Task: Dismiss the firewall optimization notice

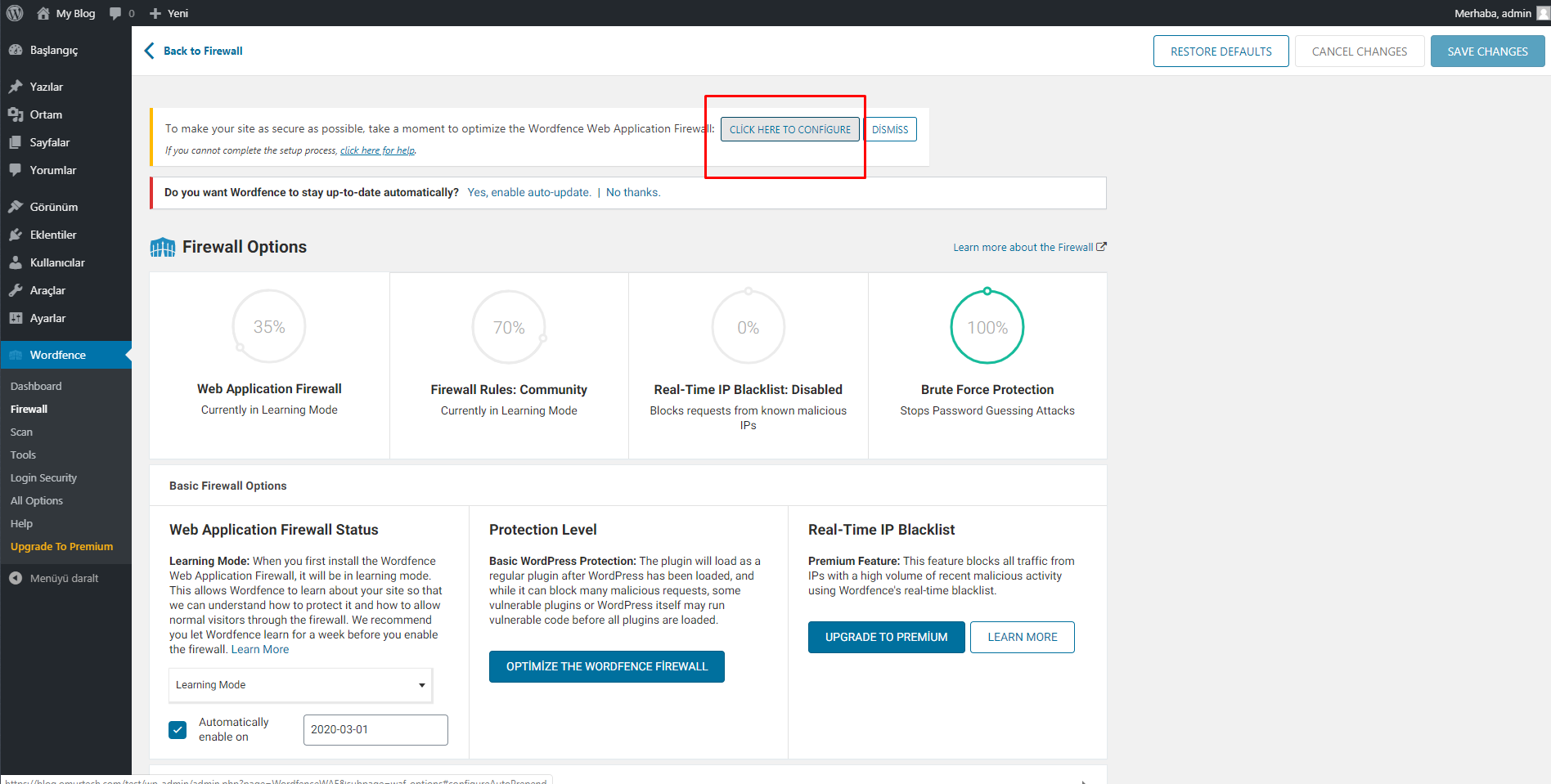Action: pyautogui.click(x=890, y=129)
